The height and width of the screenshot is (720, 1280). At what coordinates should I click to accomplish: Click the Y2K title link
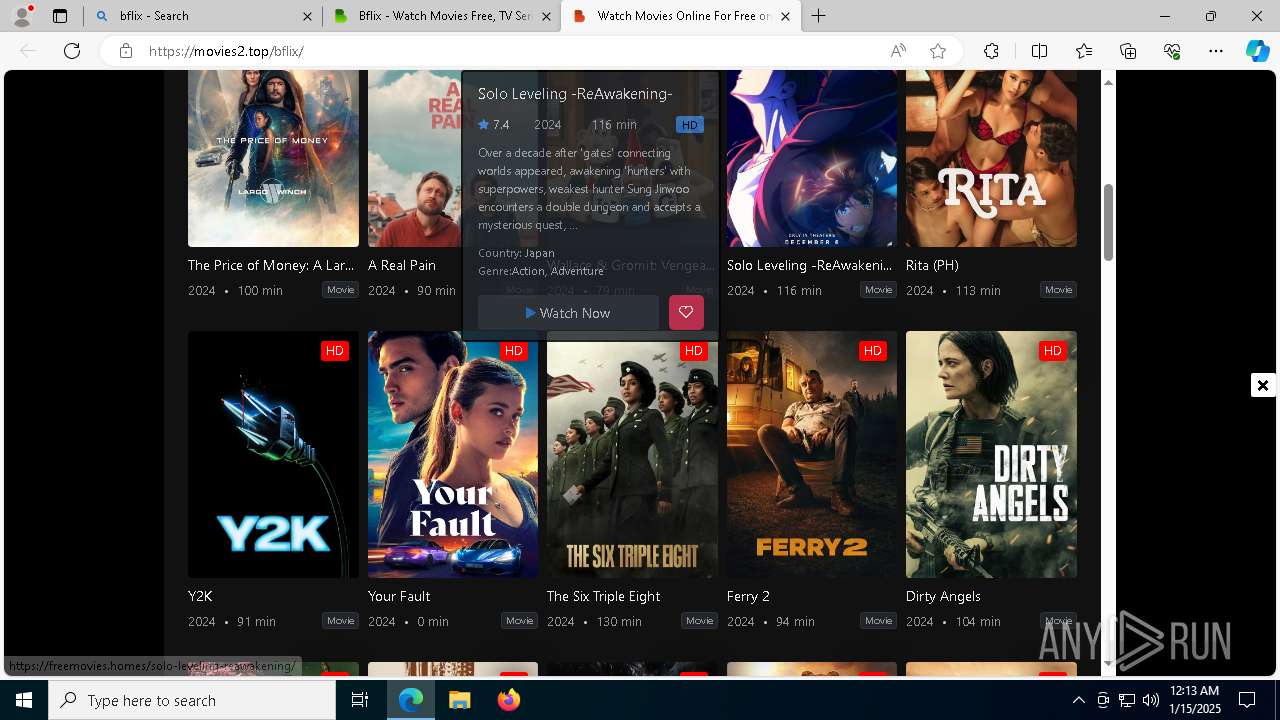200,596
